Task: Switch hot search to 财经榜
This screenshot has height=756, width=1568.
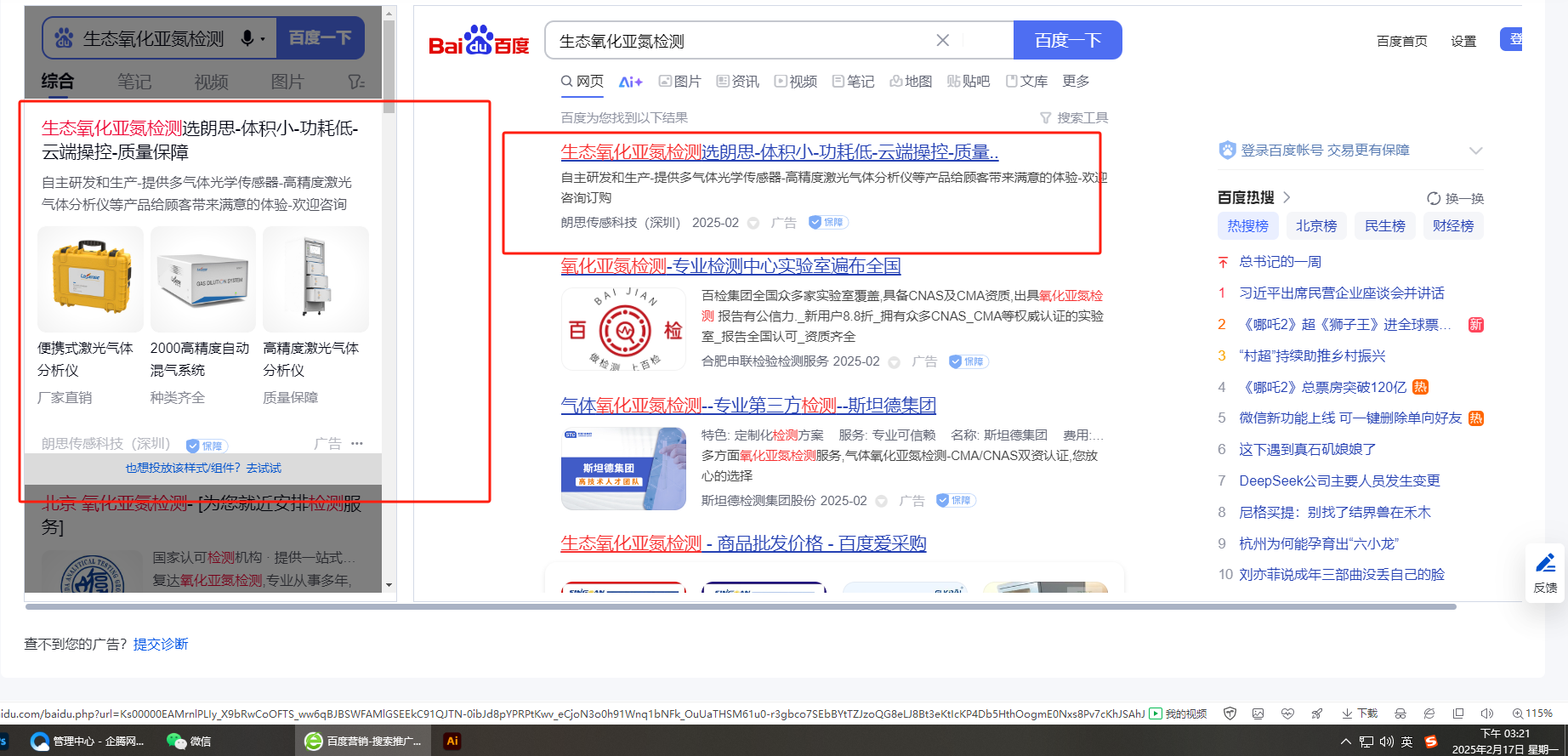Action: pos(1453,225)
